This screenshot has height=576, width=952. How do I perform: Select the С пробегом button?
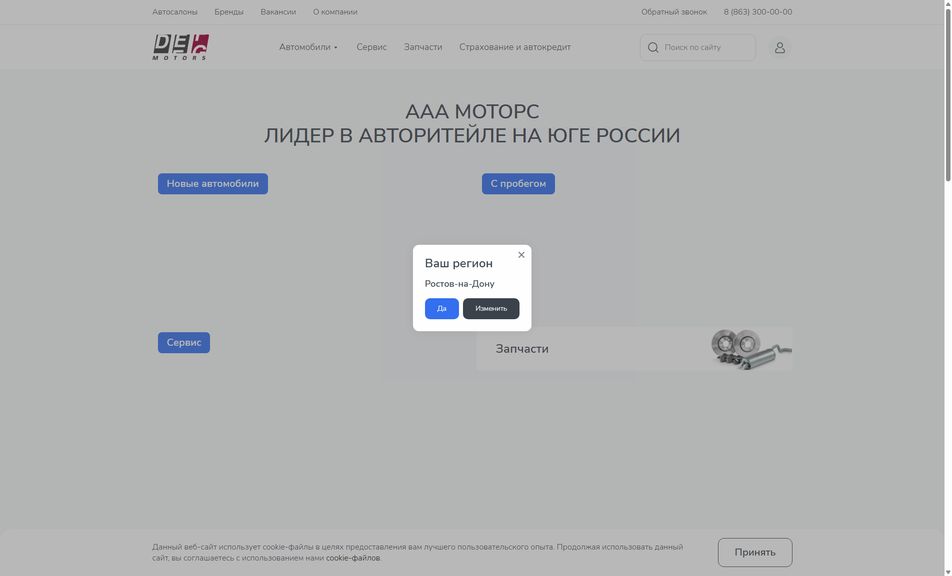[518, 184]
